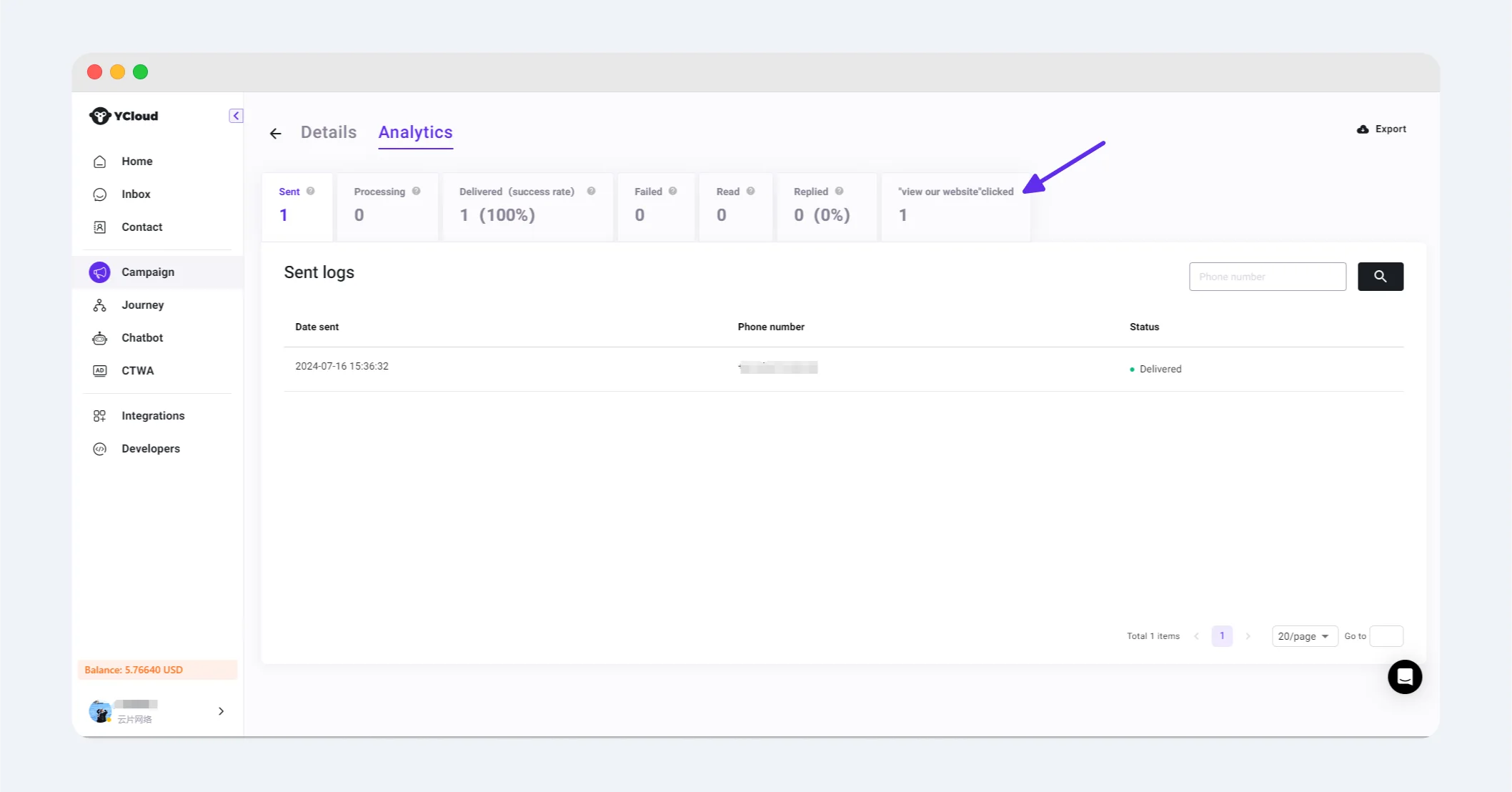Open Home from the sidebar
The width and height of the screenshot is (1512, 792).
click(136, 162)
